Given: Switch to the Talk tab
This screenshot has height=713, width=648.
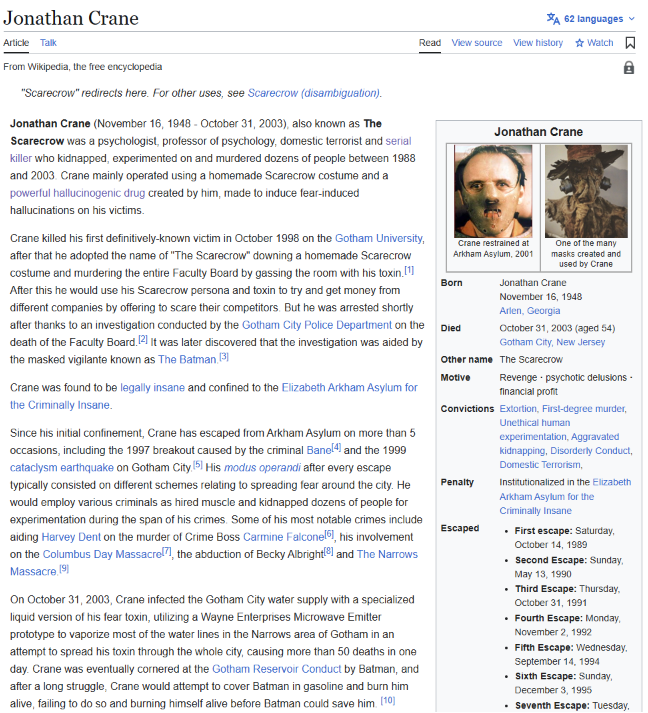Looking at the screenshot, I should 48,43.
